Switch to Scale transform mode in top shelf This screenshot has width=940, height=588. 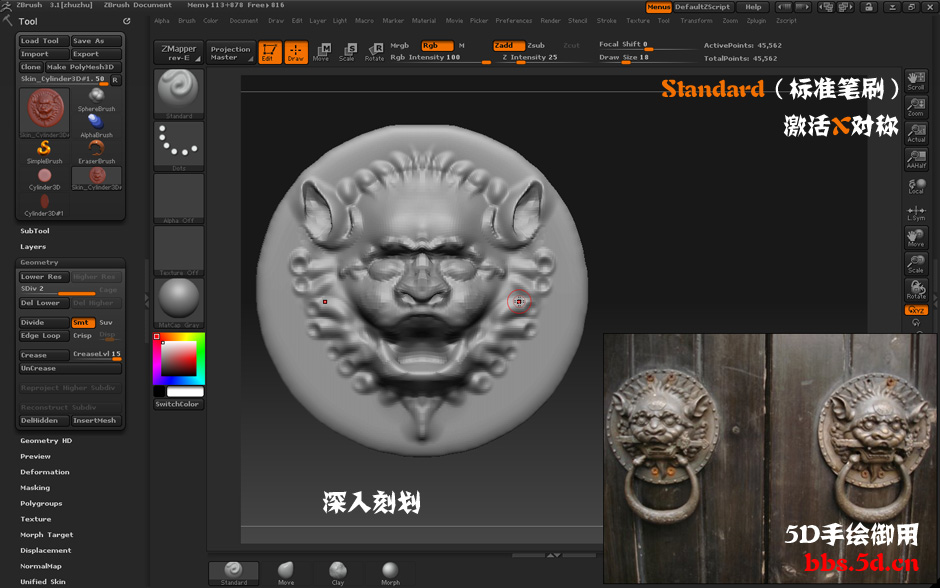pyautogui.click(x=347, y=52)
